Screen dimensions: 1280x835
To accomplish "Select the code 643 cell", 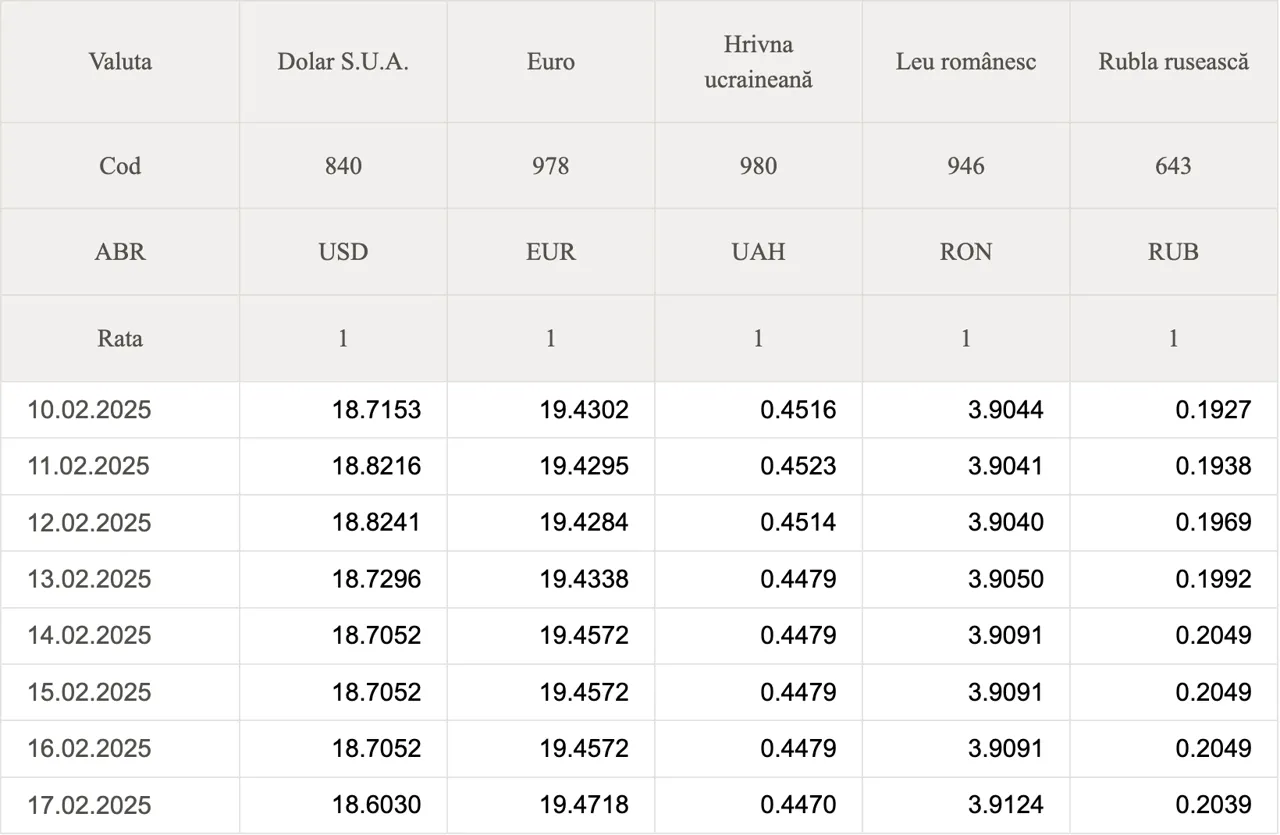I will tap(1174, 166).
